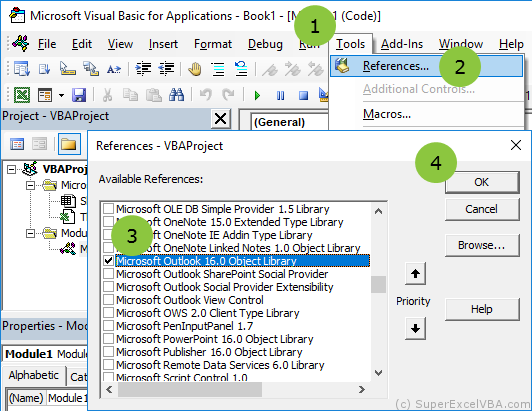This screenshot has height=411, width=532.
Task: Click the Uncomment Block toolbar icon
Action: (241, 69)
